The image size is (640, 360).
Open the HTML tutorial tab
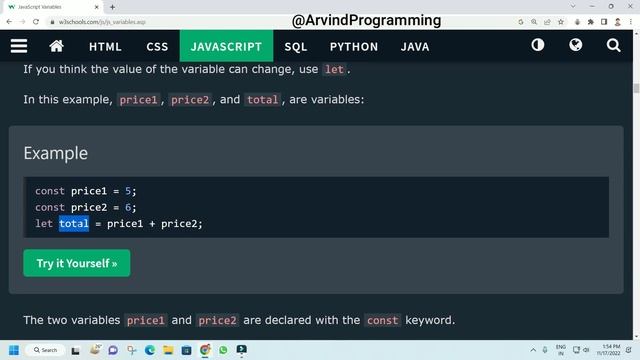click(x=105, y=47)
